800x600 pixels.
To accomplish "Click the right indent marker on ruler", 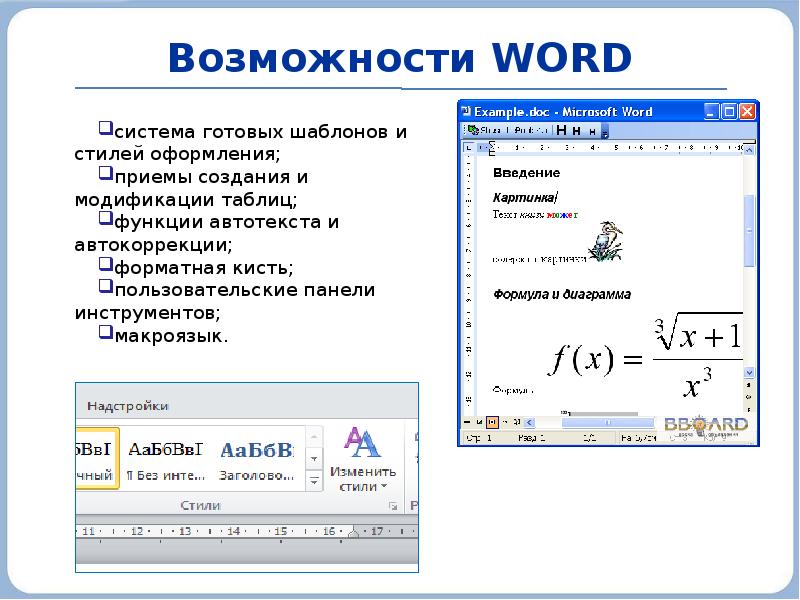I will [x=353, y=532].
